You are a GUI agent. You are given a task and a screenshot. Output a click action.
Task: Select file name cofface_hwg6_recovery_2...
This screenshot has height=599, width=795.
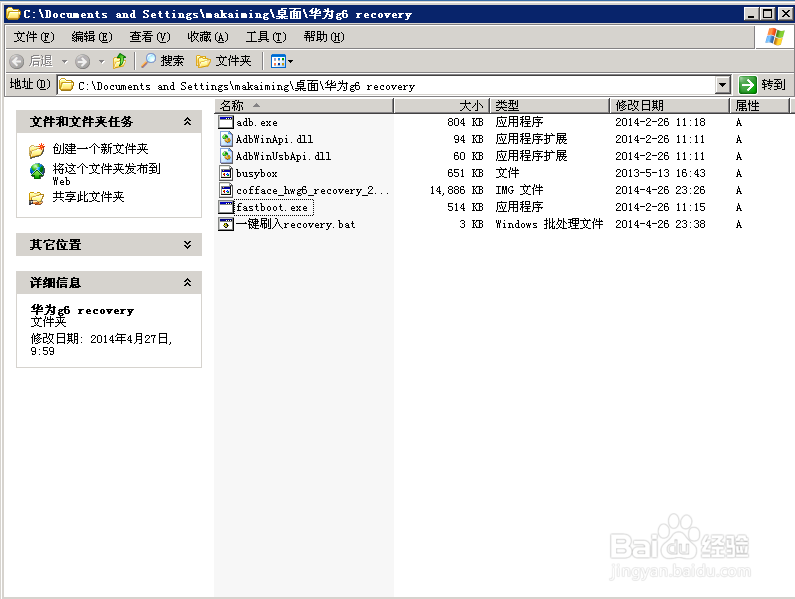coord(312,190)
